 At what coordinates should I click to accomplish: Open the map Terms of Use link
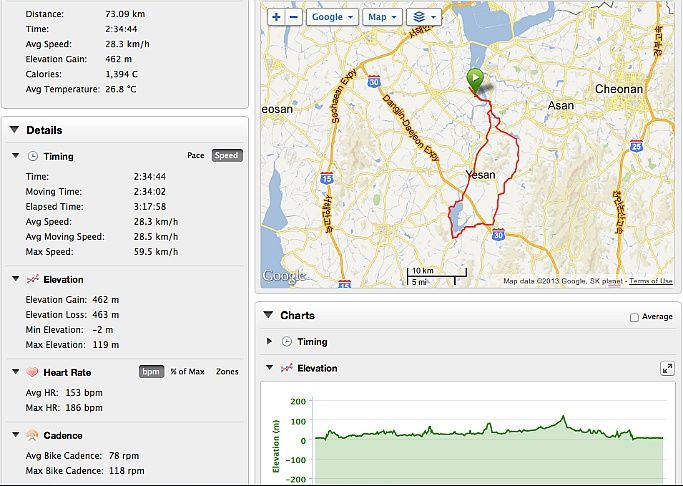651,281
